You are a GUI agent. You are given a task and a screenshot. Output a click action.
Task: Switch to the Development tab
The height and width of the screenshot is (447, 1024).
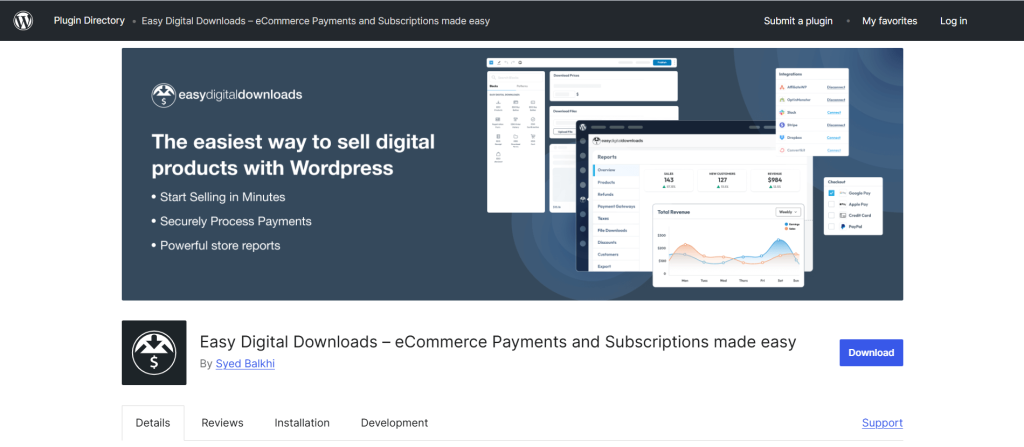coord(394,423)
